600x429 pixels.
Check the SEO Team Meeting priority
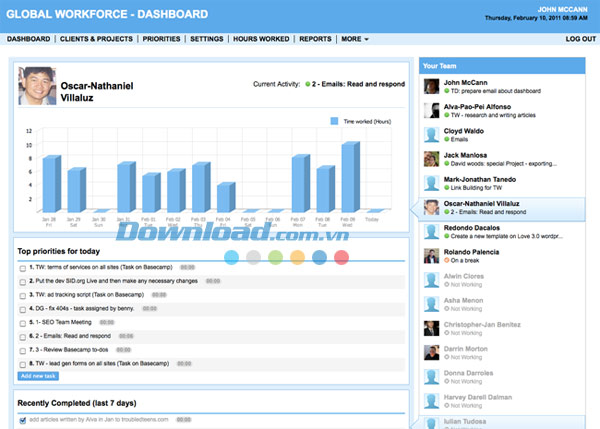coord(23,323)
